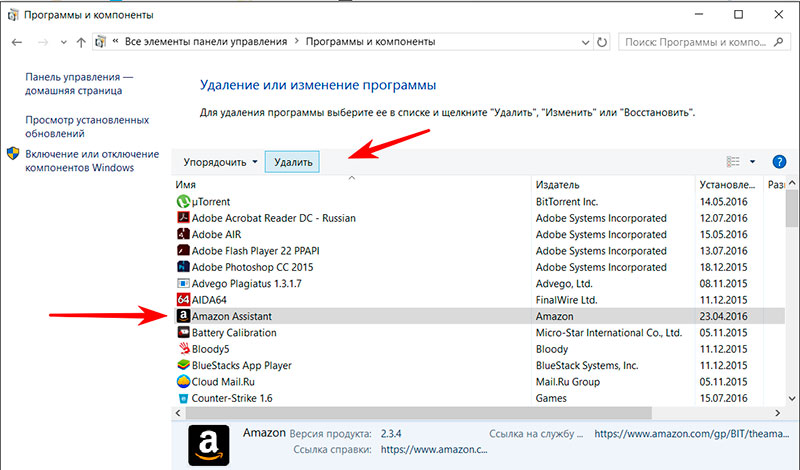Click the Amazon Assistant row icon
800x470 pixels.
pyautogui.click(x=183, y=316)
